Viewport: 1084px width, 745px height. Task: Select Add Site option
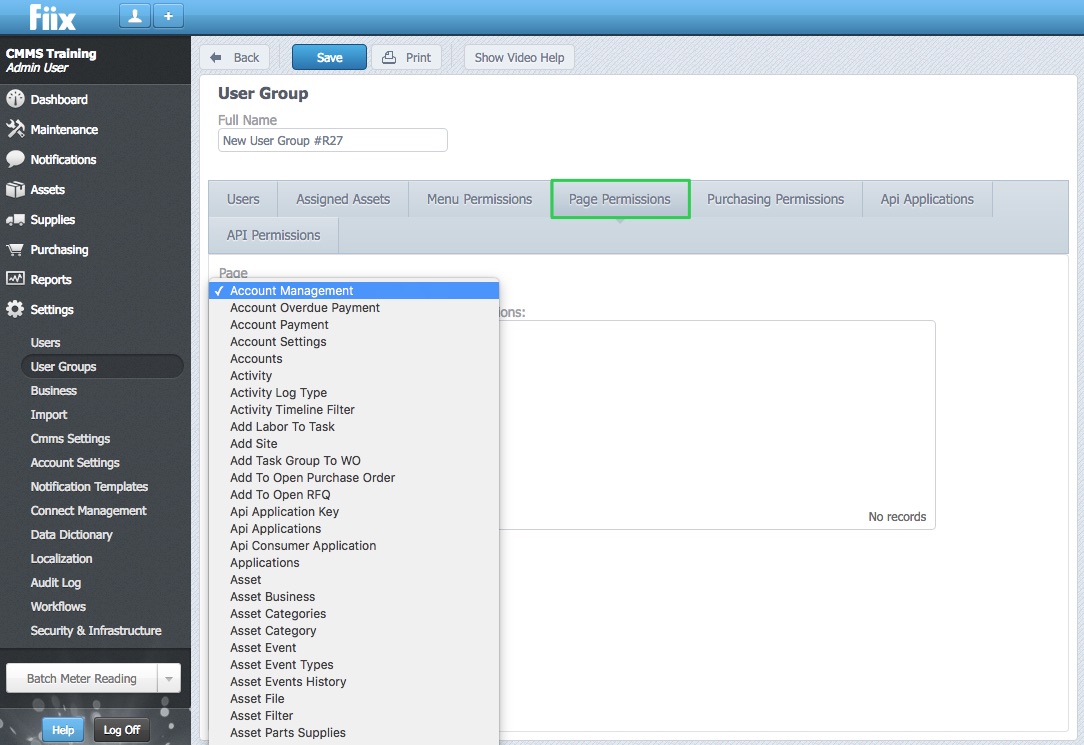(x=354, y=444)
